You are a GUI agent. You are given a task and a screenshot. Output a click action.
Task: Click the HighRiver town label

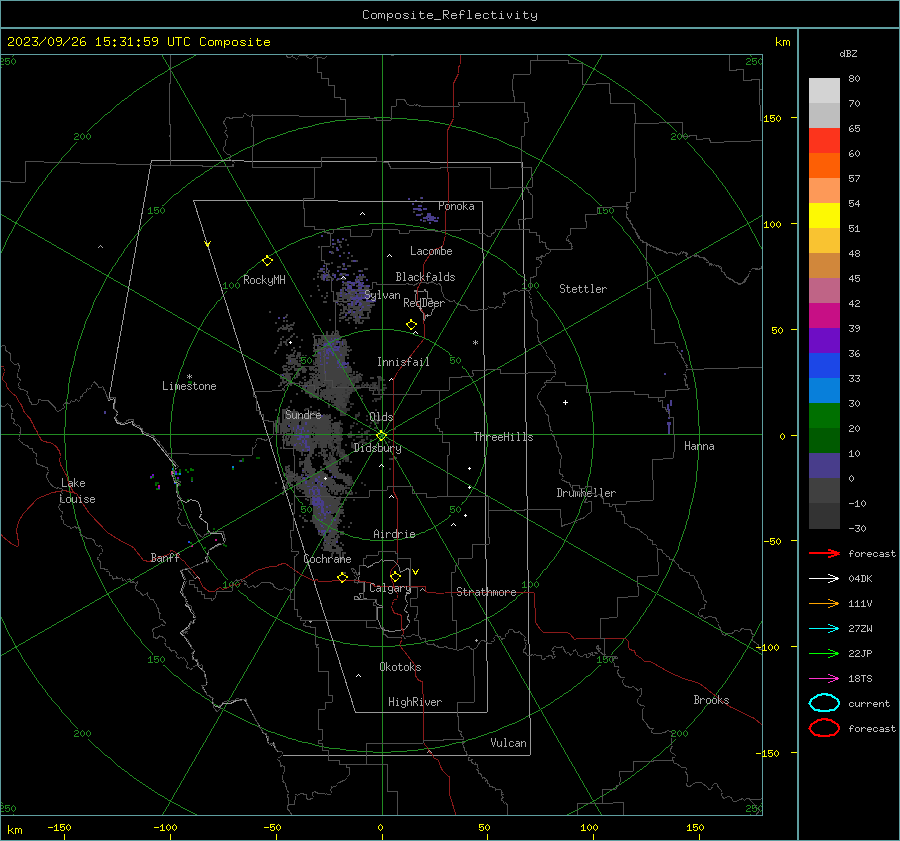point(415,702)
